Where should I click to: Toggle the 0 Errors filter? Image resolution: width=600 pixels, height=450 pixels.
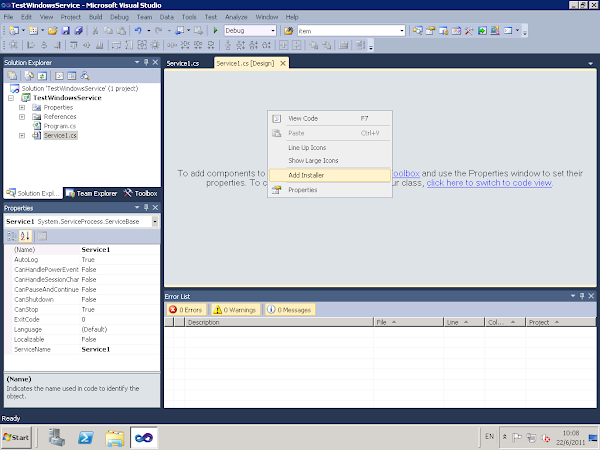pos(187,310)
